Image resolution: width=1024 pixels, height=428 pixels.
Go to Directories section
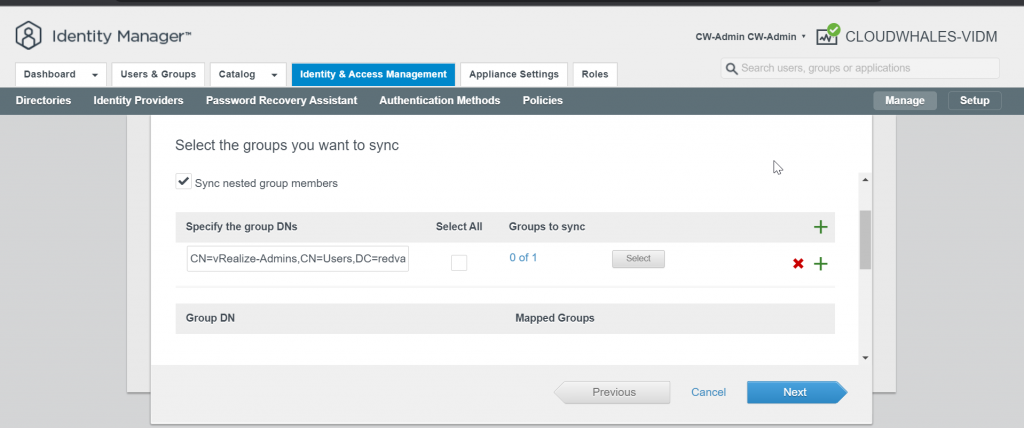point(43,101)
